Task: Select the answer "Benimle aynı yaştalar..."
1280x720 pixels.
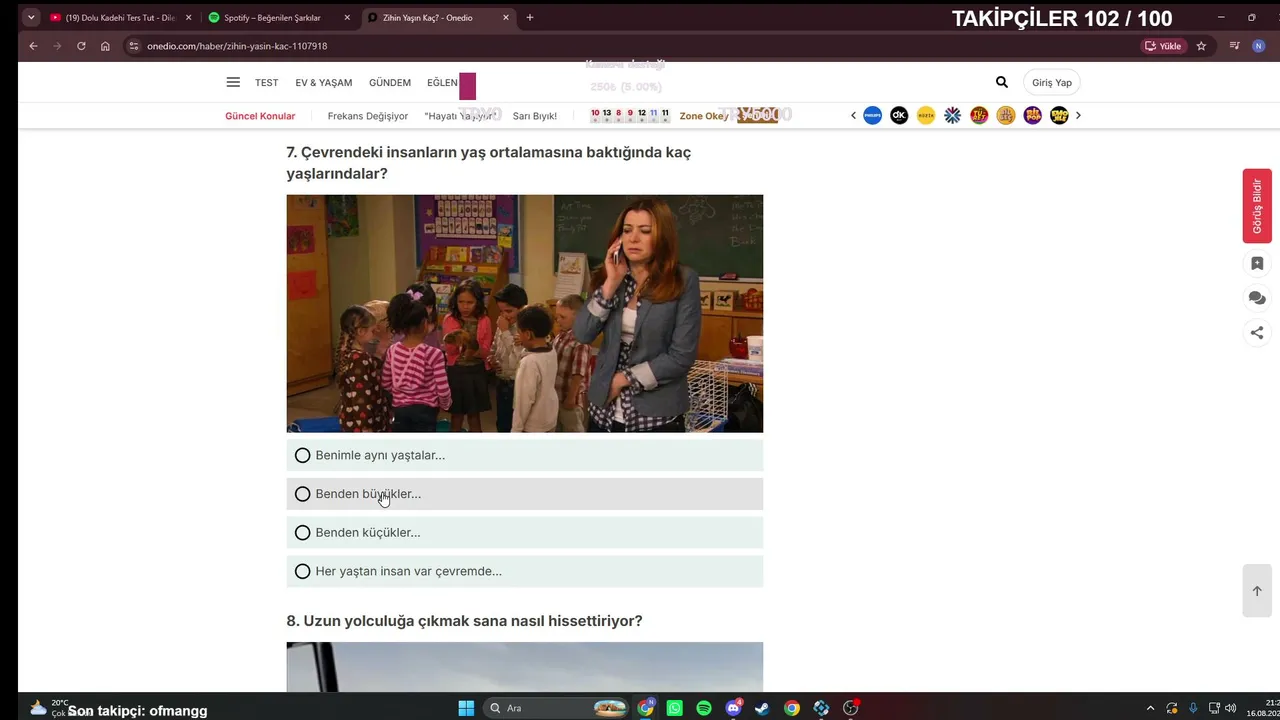Action: (525, 455)
